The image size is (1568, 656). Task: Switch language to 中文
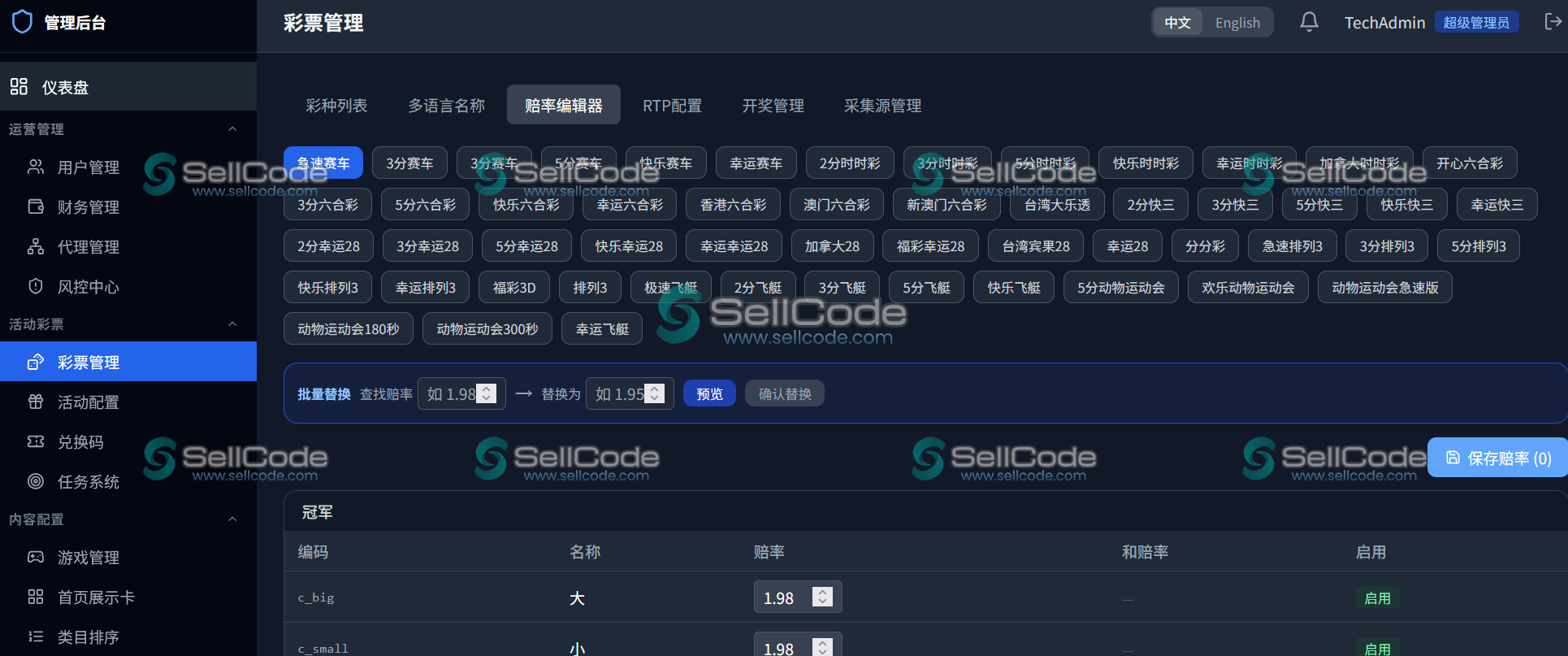1177,22
